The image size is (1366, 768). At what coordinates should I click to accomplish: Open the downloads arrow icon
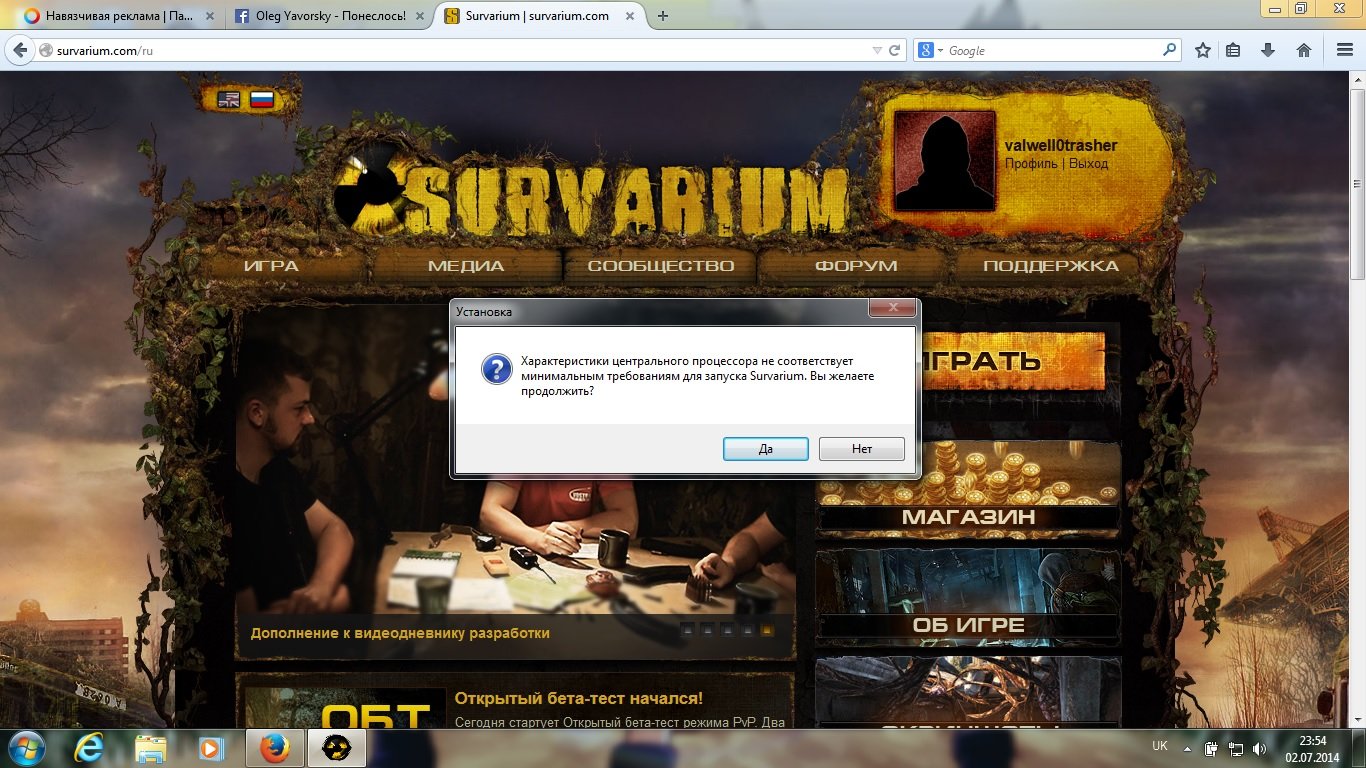pos(1268,50)
